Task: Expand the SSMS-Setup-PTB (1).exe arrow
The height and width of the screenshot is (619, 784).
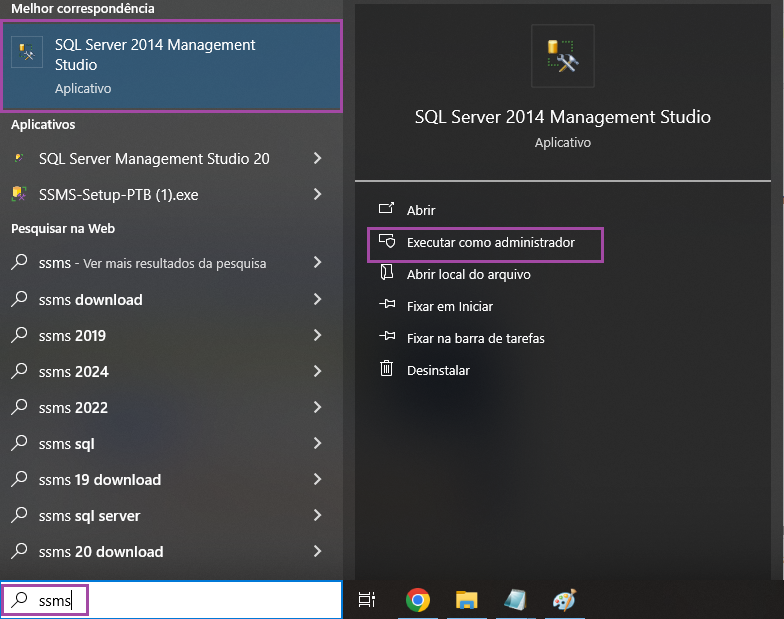Action: point(317,195)
